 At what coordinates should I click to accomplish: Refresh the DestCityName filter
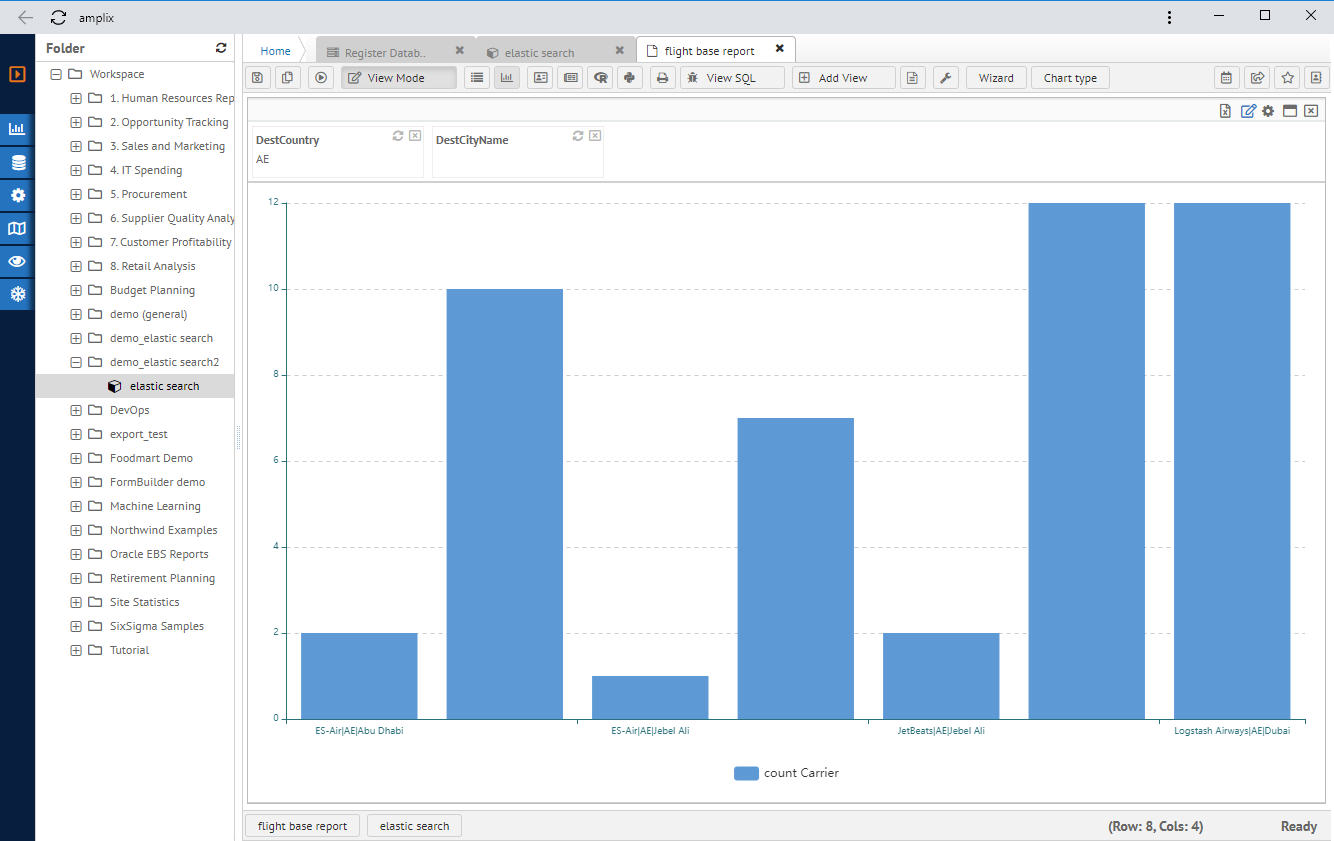[x=578, y=136]
